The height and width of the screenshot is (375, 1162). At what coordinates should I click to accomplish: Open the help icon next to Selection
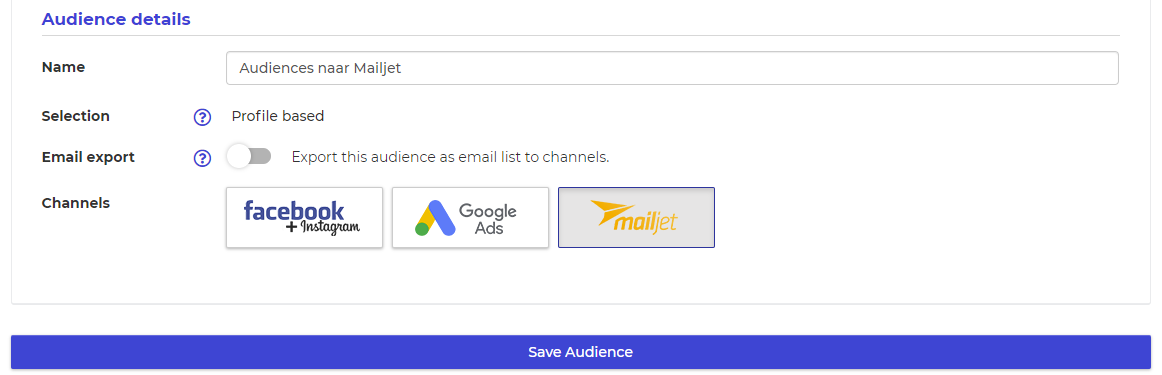202,117
